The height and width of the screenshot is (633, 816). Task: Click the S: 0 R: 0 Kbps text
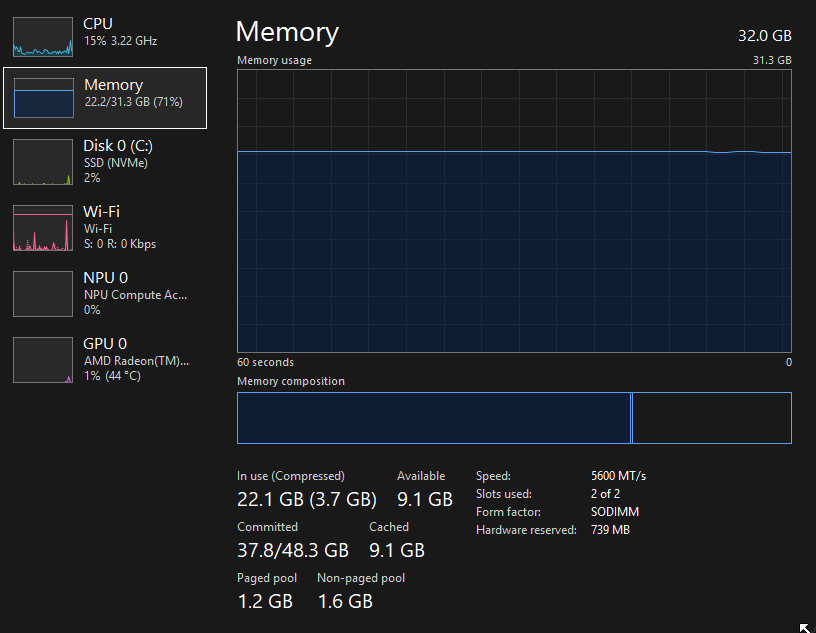point(120,244)
